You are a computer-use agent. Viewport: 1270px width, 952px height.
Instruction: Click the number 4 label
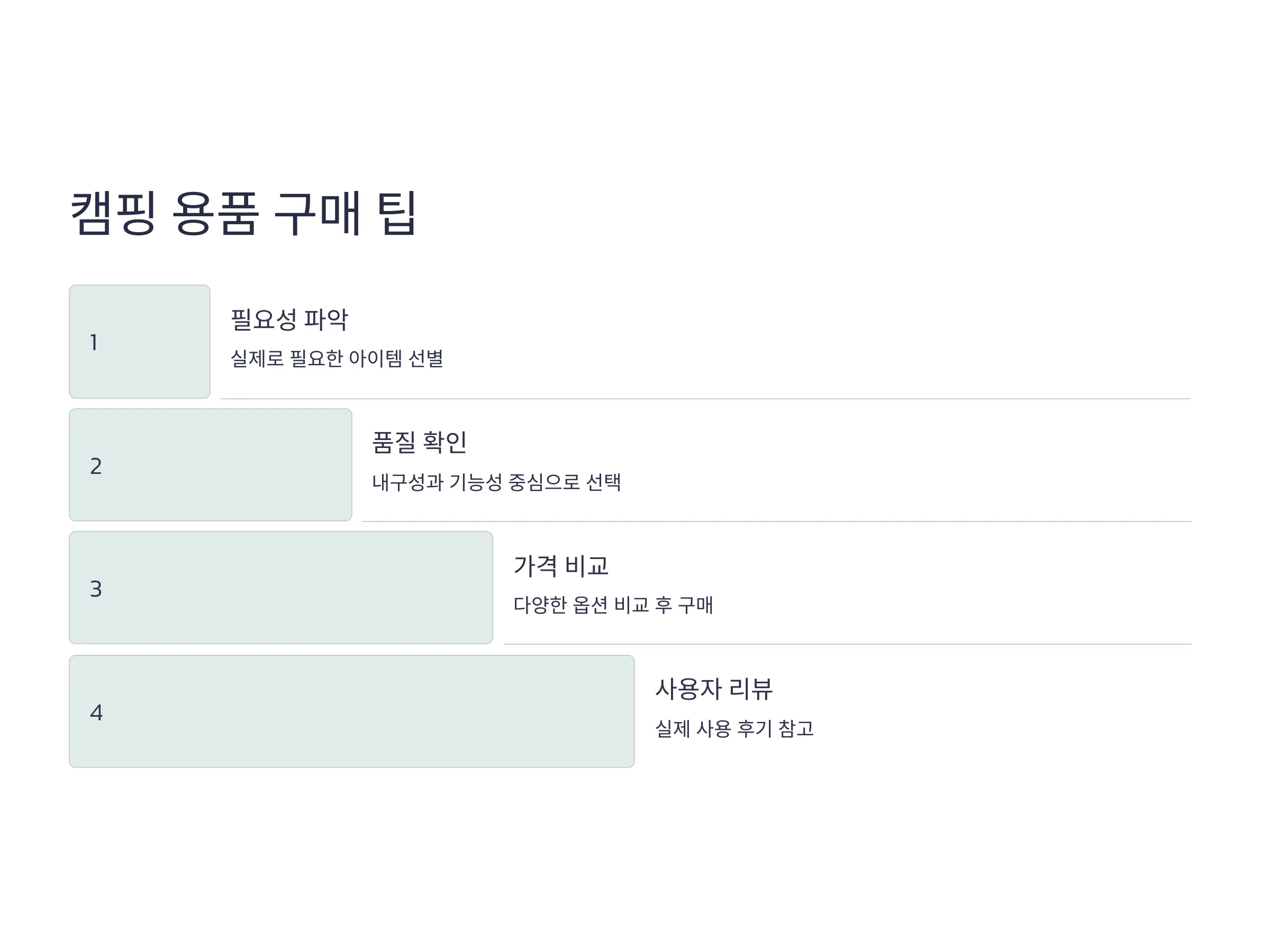(96, 713)
